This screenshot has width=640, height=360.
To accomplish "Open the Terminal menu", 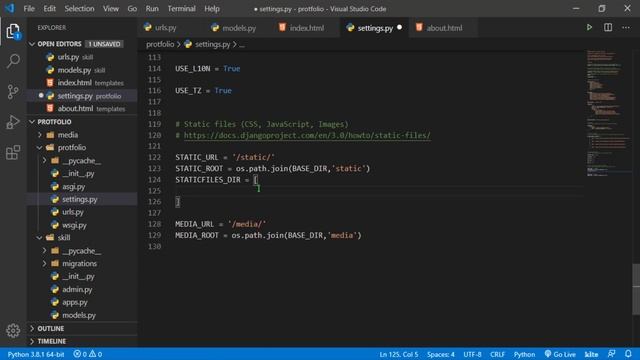I will coord(181,9).
